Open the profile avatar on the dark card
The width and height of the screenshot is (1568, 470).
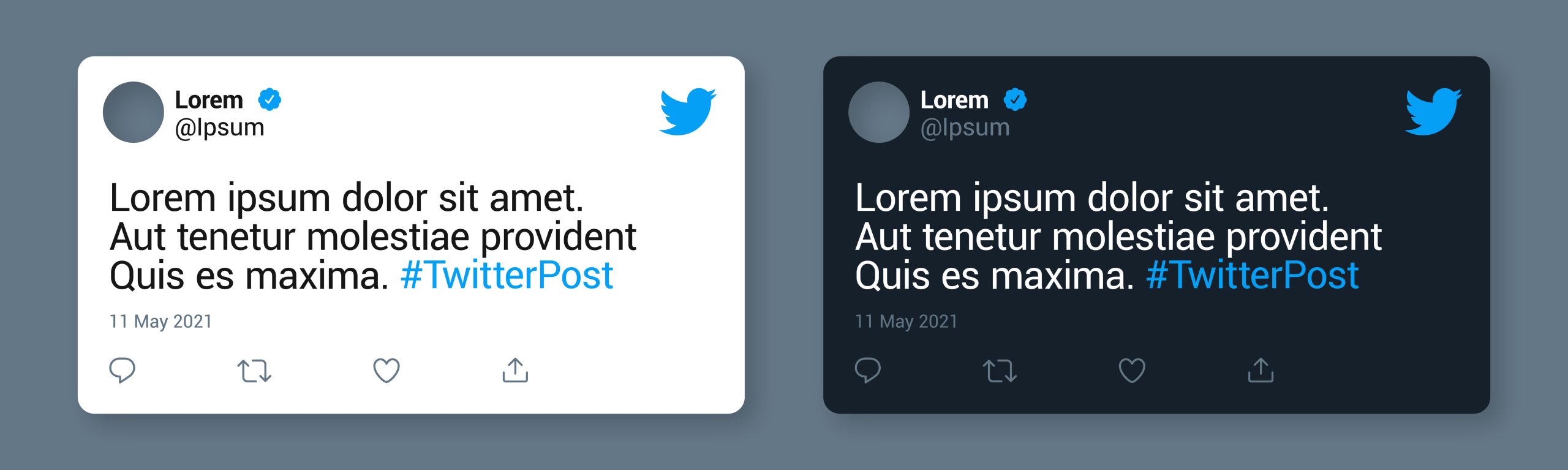click(879, 112)
